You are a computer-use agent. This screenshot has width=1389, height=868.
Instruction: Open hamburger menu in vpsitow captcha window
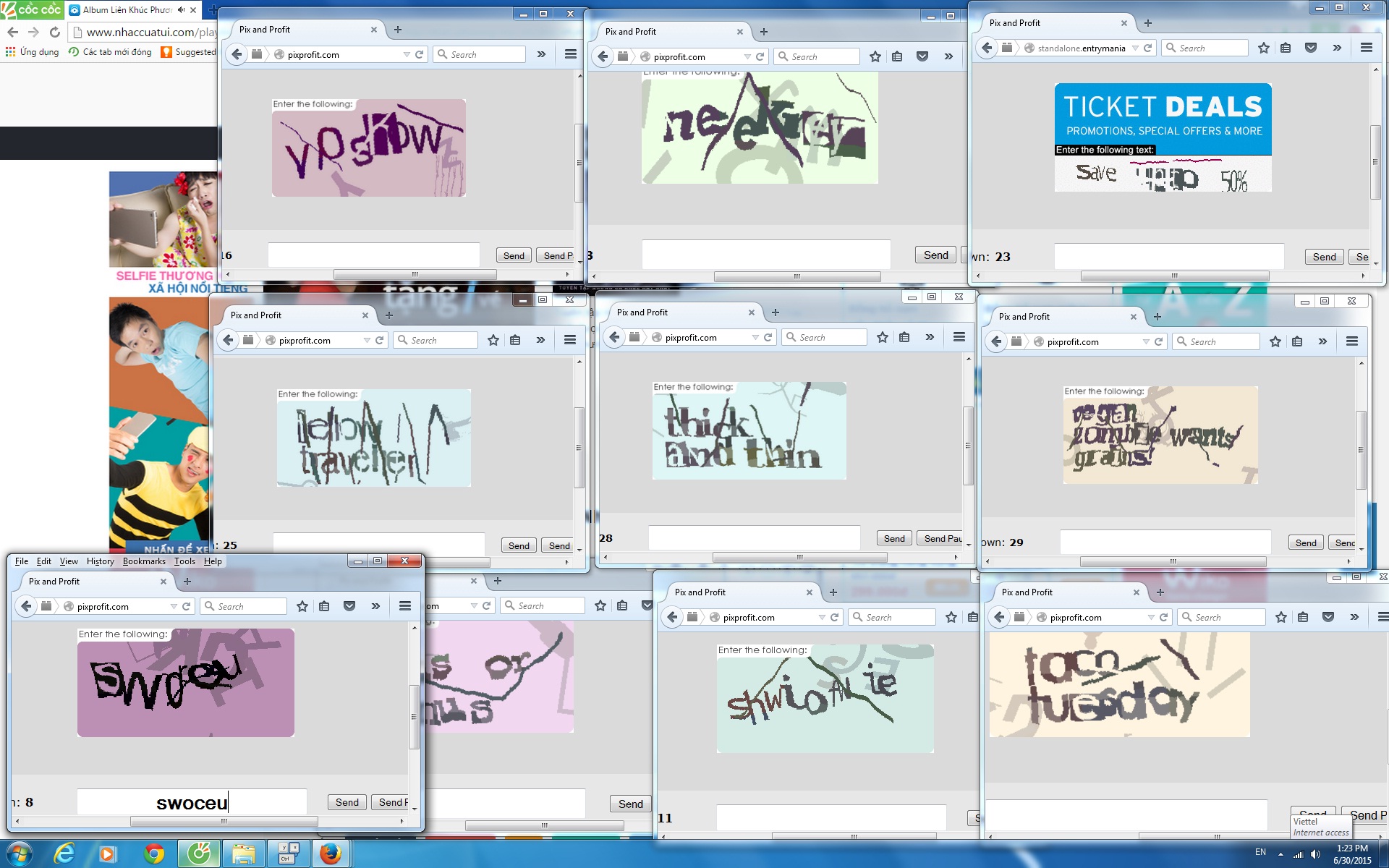coord(570,54)
